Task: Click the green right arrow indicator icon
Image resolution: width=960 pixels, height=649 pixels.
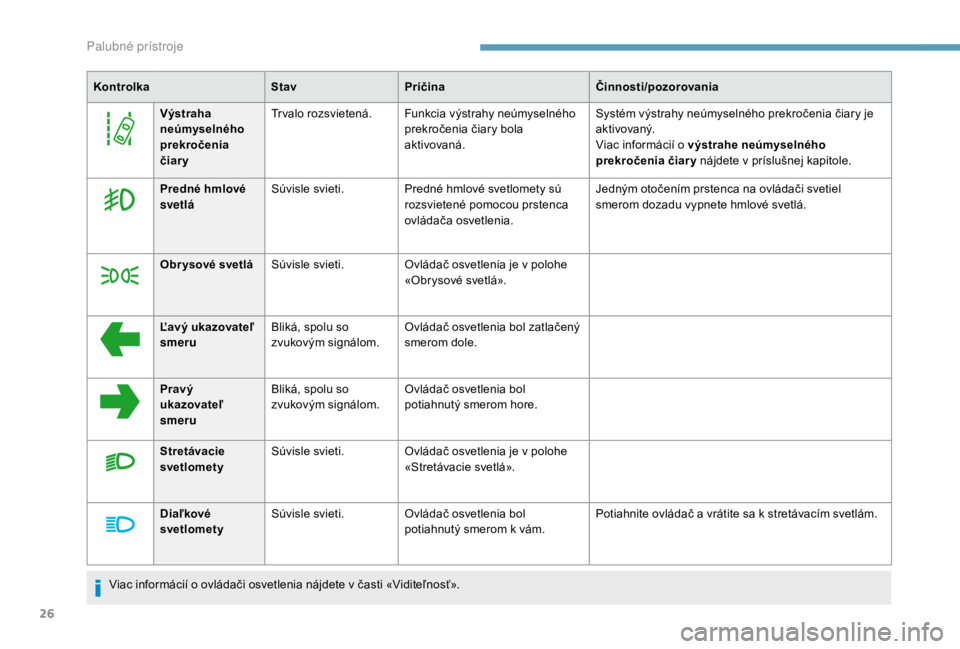Action: [120, 401]
